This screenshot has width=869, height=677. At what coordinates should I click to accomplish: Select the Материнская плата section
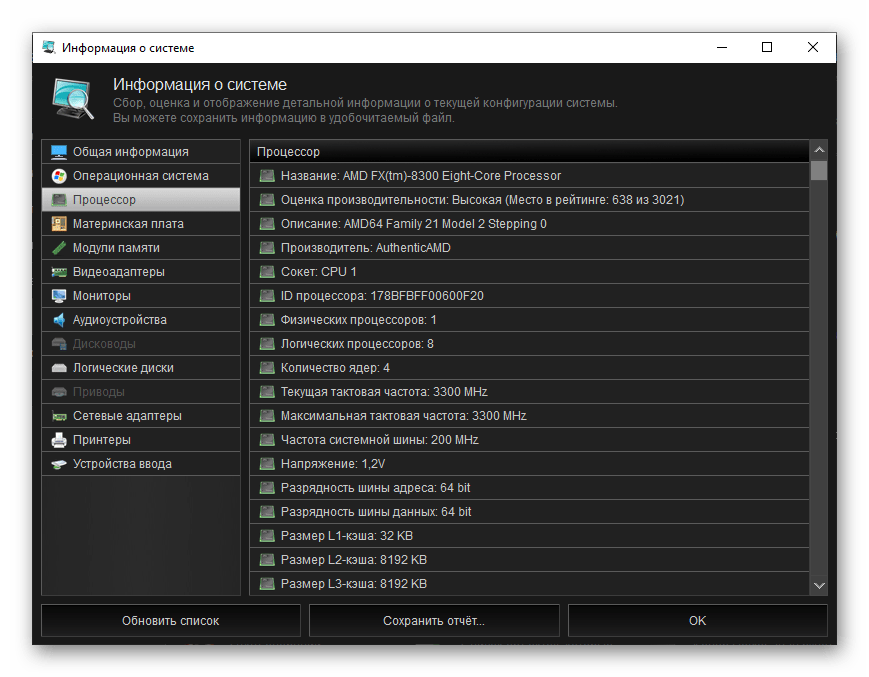[141, 224]
